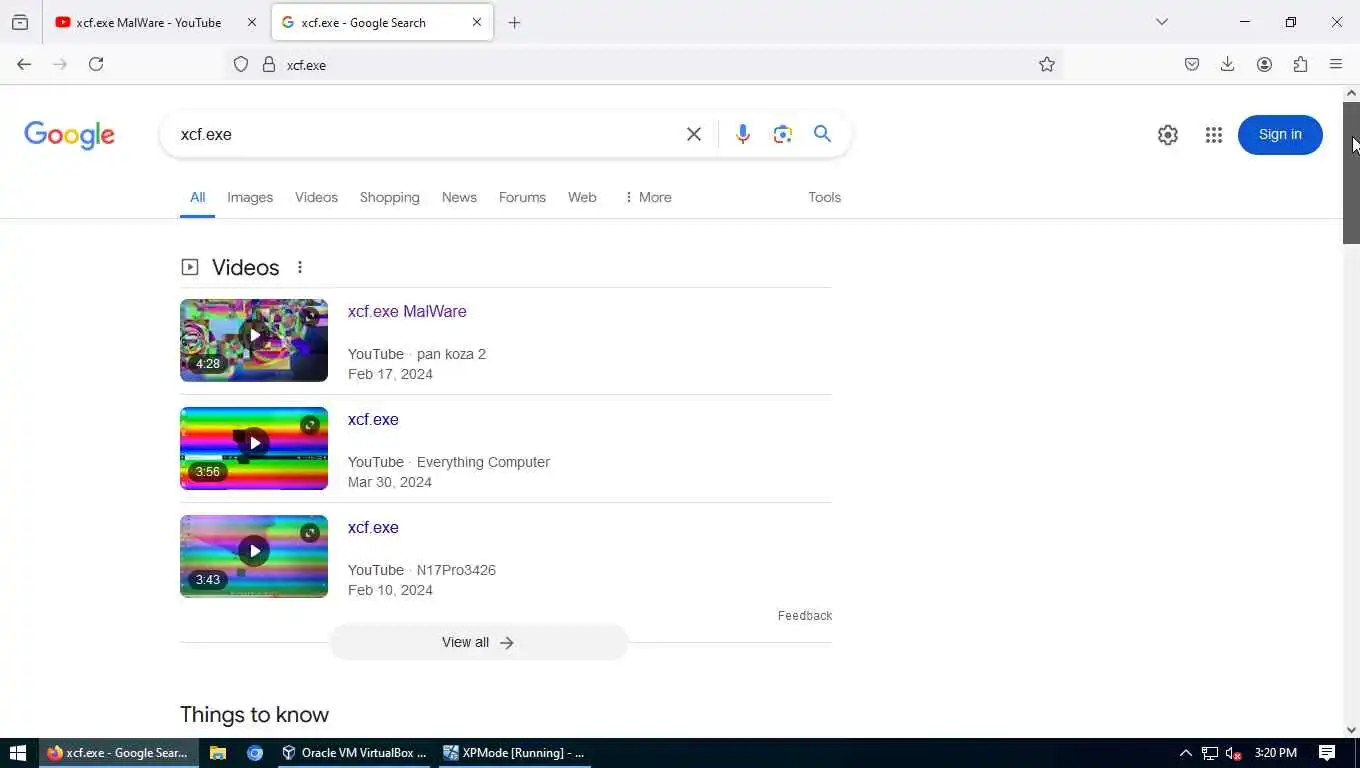The height and width of the screenshot is (768, 1360).
Task: View all video results
Action: [x=478, y=642]
